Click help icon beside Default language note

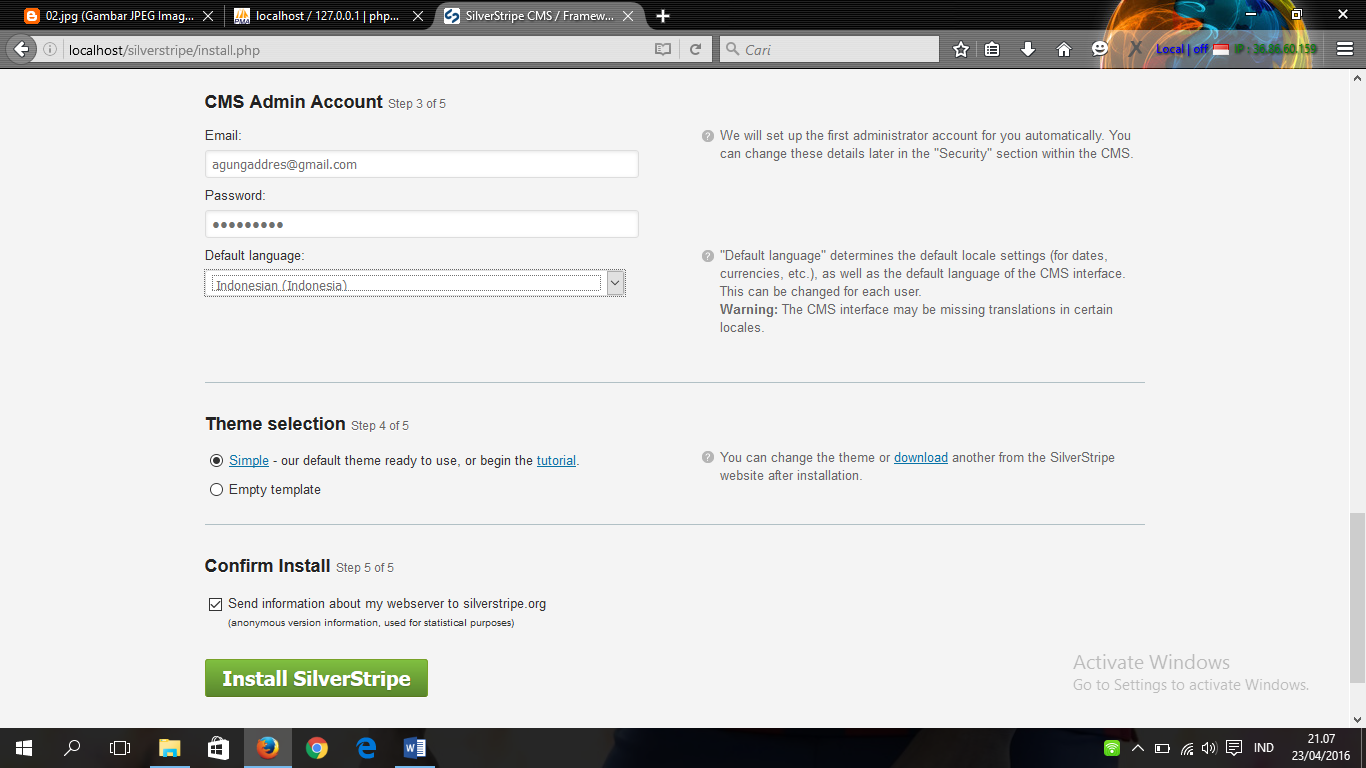[x=708, y=256]
